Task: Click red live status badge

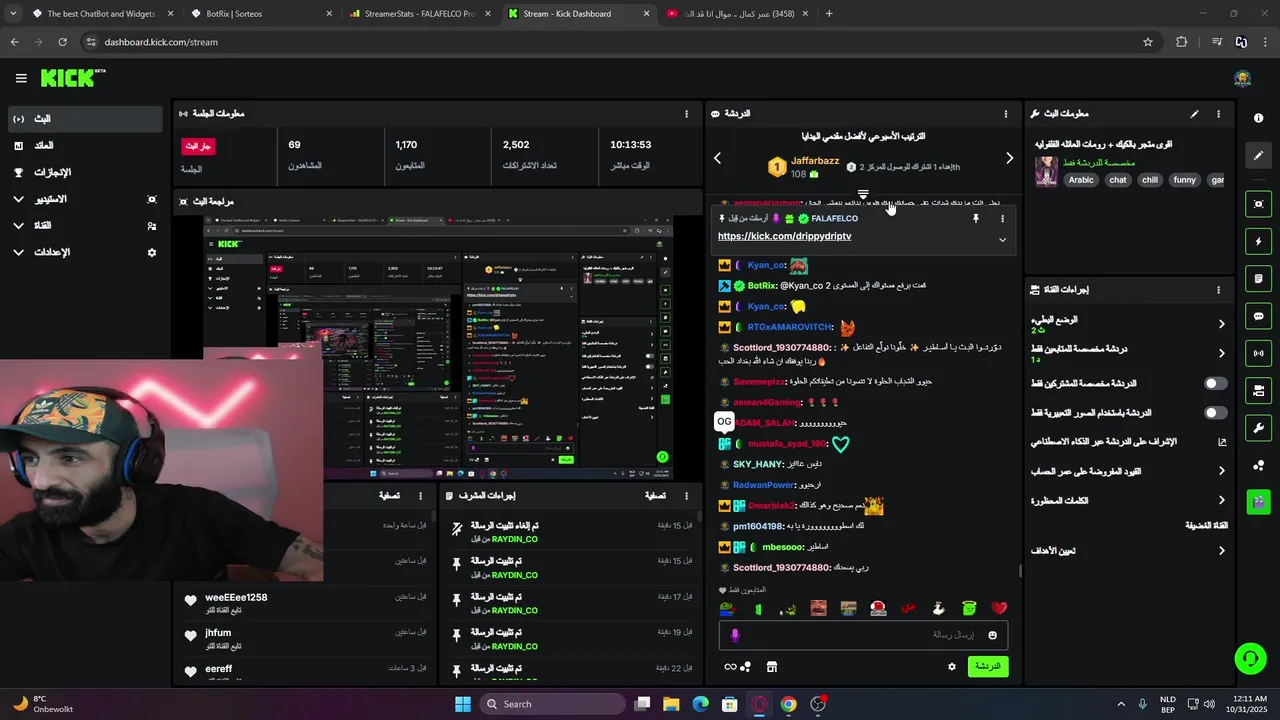Action: 198,146
